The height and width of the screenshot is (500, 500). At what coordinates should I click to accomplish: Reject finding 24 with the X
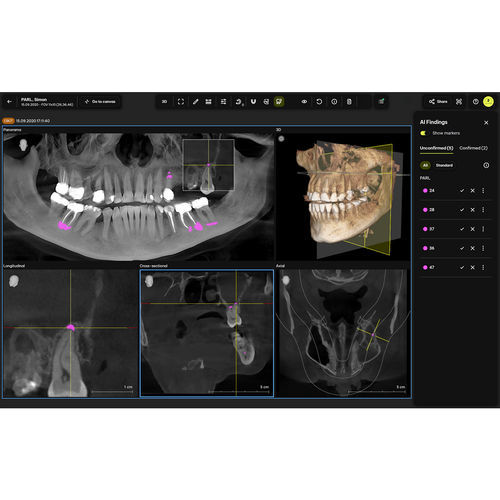click(472, 191)
